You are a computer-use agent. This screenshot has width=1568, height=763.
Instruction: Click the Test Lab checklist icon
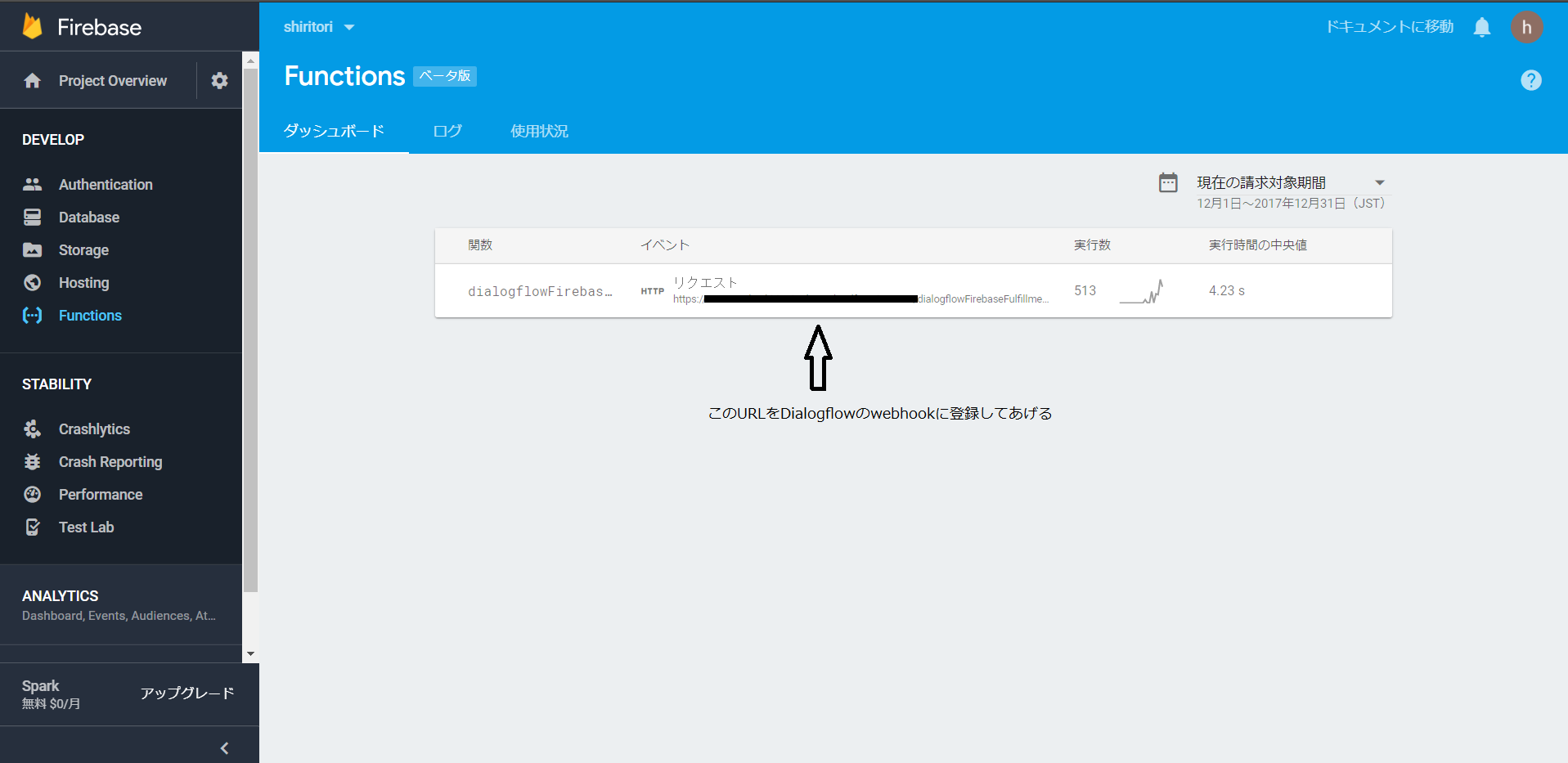coord(33,527)
